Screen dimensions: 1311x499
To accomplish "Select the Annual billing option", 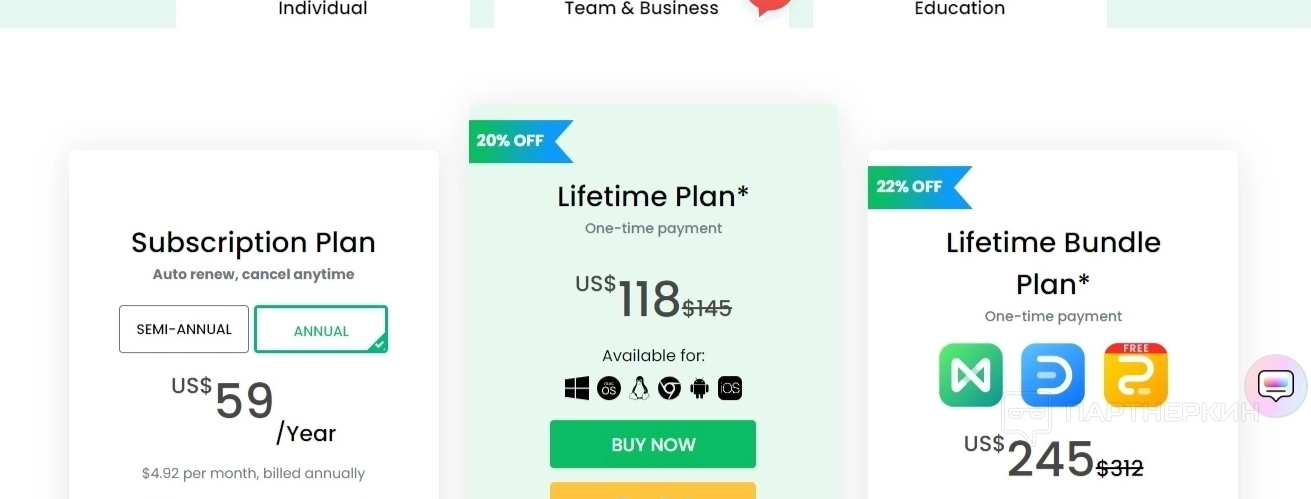I will [x=321, y=330].
